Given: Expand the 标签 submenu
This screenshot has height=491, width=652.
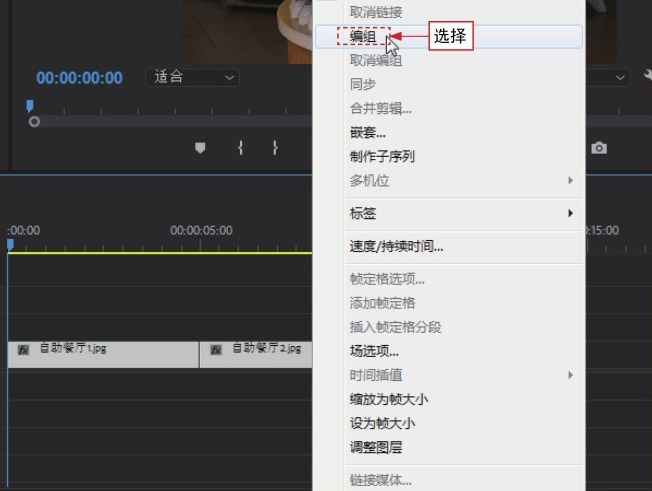Looking at the screenshot, I should (449, 214).
